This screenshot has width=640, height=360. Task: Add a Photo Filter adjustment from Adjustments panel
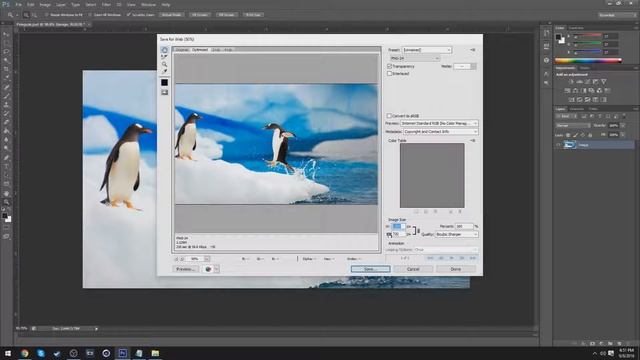591,91
